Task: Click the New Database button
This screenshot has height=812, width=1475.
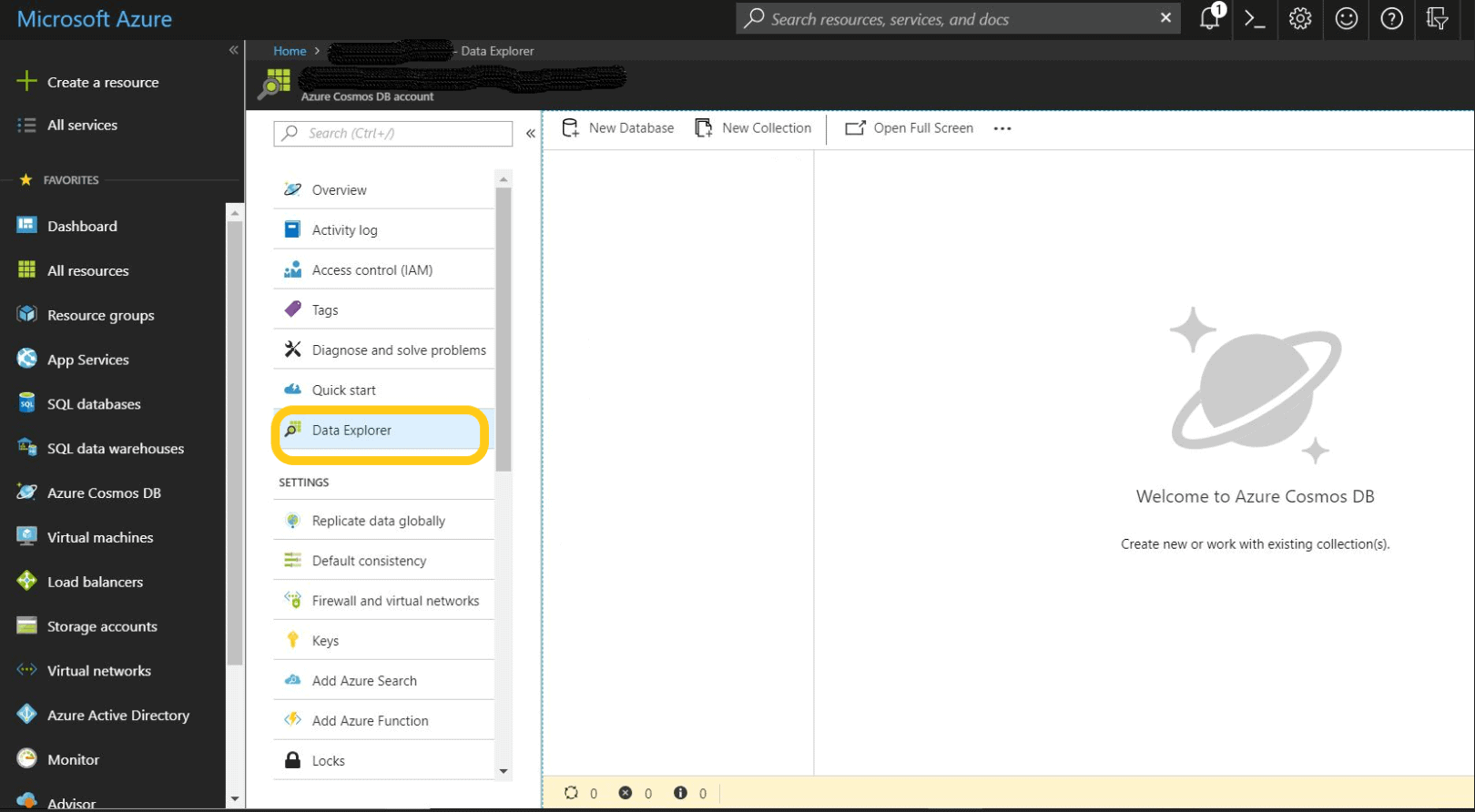Action: pos(619,128)
